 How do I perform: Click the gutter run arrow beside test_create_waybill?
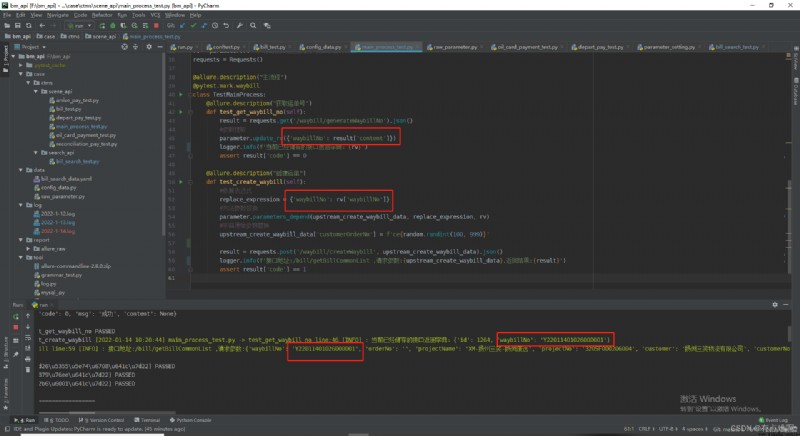181,182
